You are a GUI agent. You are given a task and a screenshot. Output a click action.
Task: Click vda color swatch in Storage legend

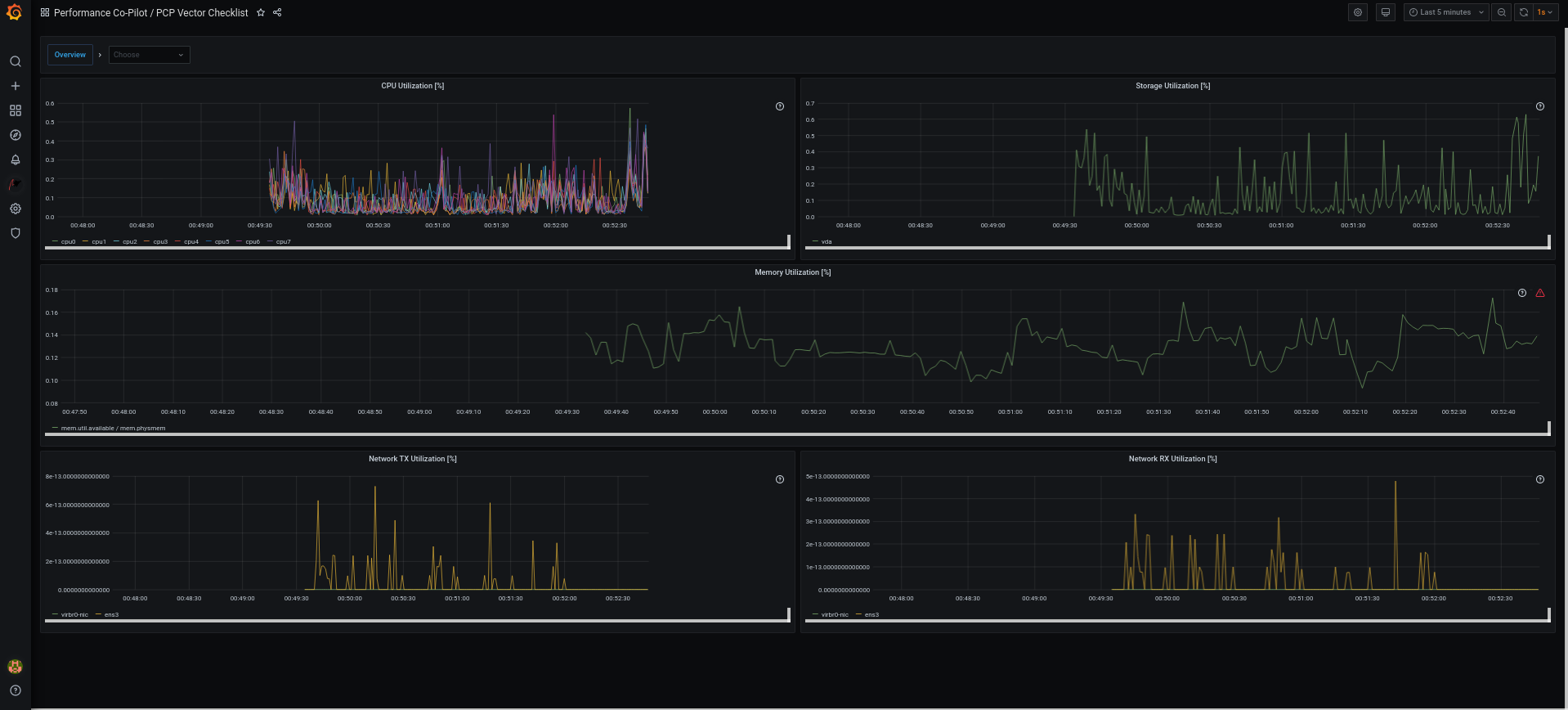(x=815, y=242)
